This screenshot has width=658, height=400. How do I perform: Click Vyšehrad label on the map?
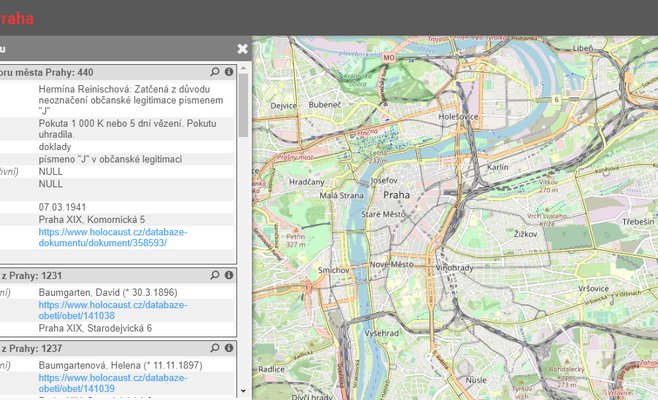[x=382, y=331]
